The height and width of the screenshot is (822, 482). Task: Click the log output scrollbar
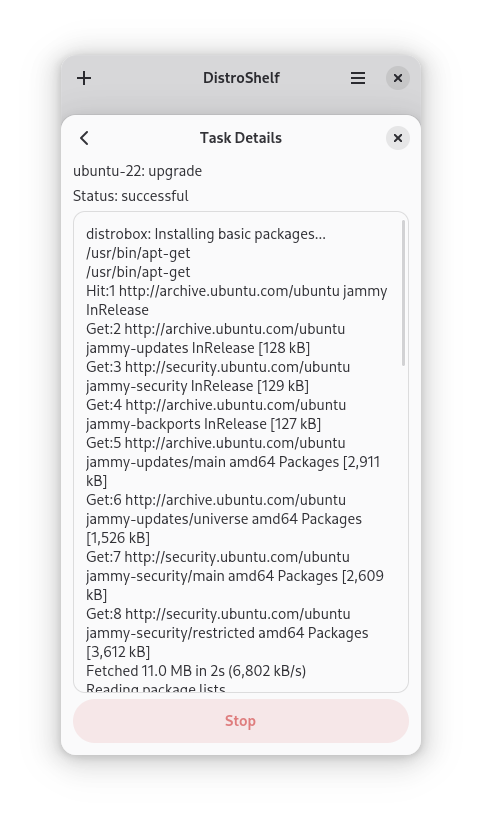click(403, 293)
